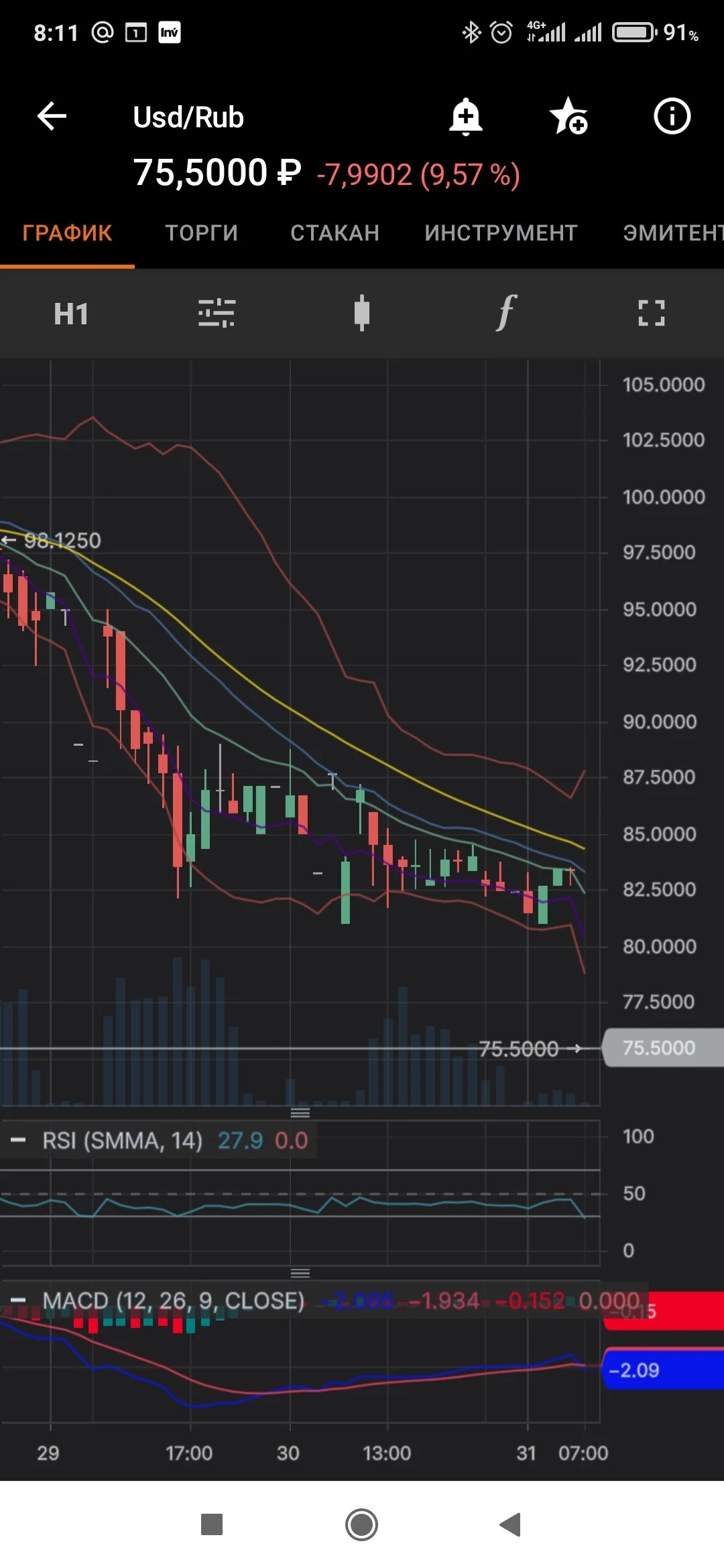724x1568 pixels.
Task: Tap the 98.1250 price marker on the chart
Action: pos(62,540)
